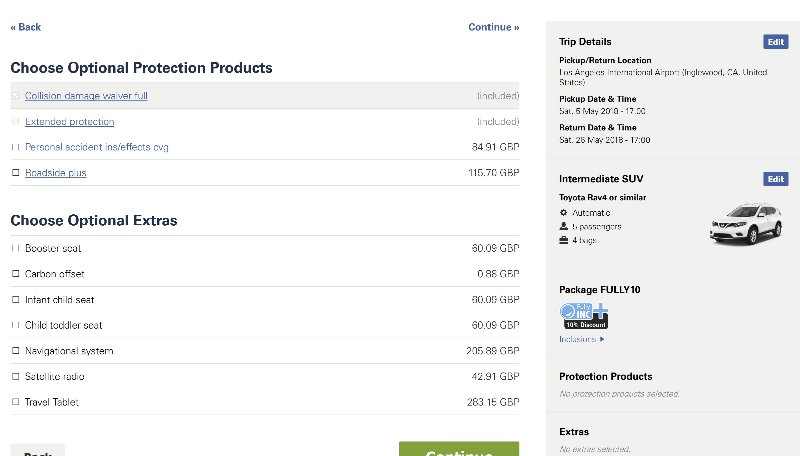Enable the Personal accident ins/effects cvg option
800x456 pixels.
tap(15, 147)
